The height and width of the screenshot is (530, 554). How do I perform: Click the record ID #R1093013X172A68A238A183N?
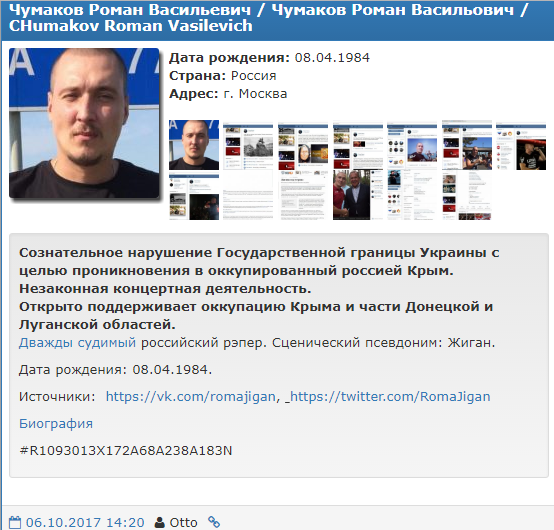click(126, 450)
